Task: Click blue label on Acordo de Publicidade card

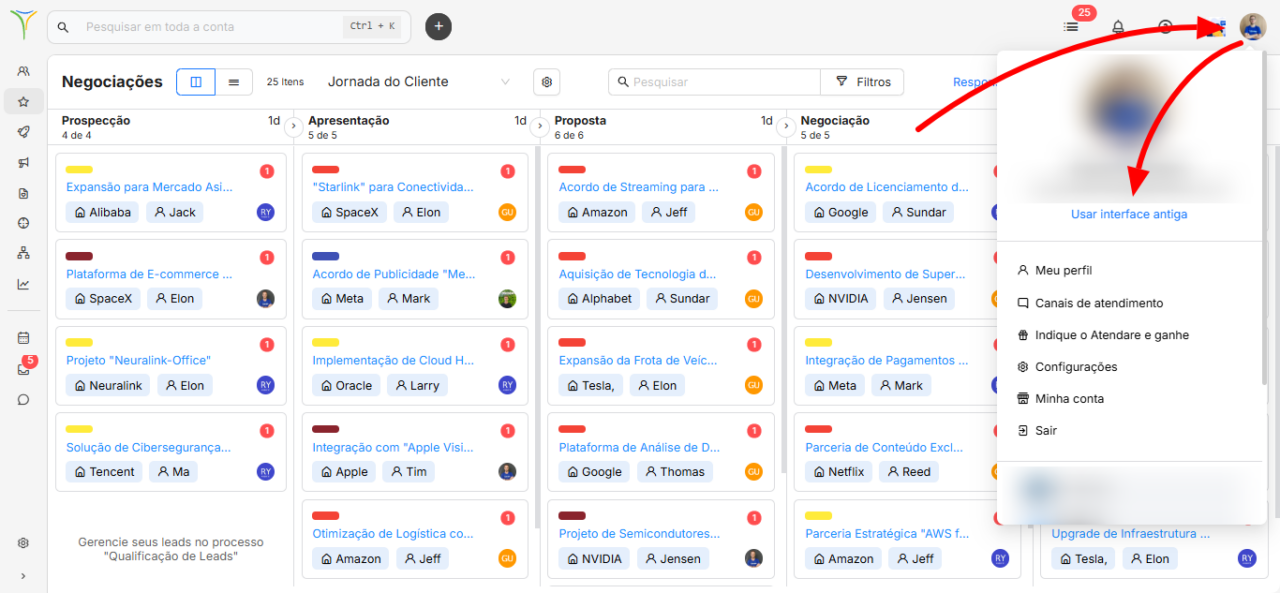Action: click(x=325, y=257)
